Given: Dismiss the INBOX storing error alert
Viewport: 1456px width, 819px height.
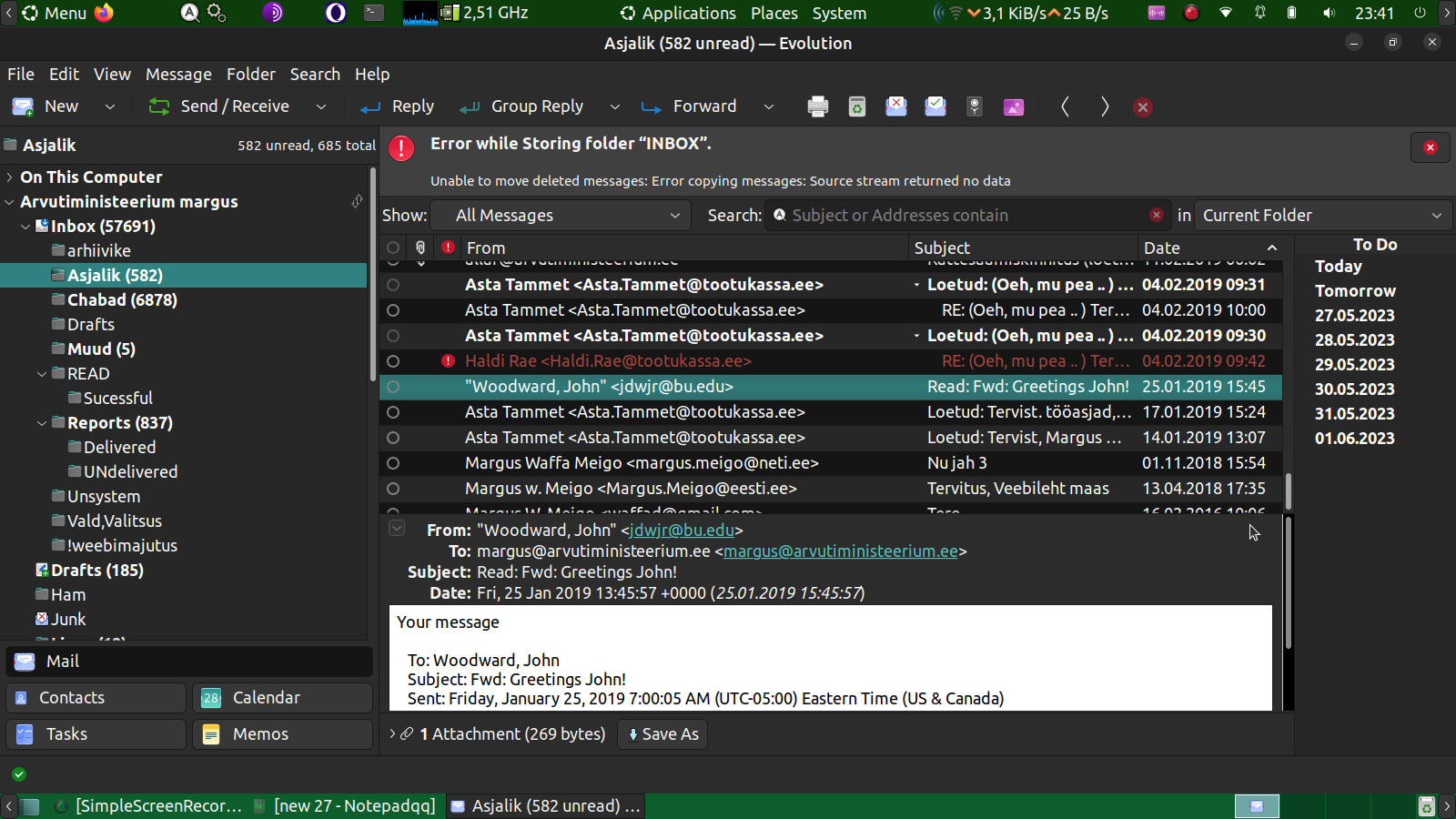Looking at the screenshot, I should (1430, 147).
